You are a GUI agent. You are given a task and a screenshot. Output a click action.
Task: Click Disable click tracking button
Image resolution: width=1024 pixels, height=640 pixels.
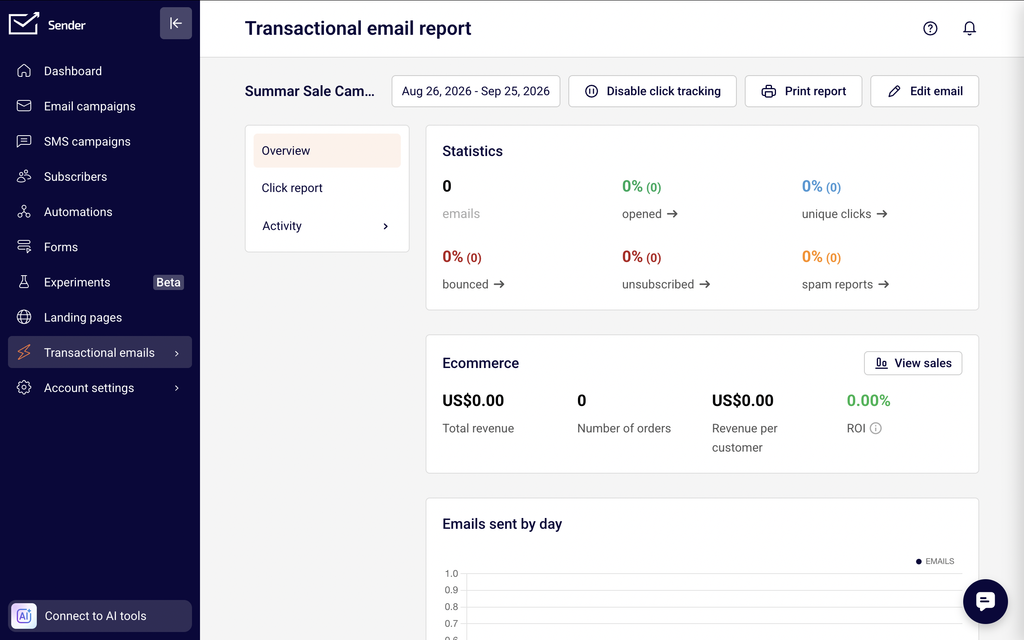tap(652, 91)
